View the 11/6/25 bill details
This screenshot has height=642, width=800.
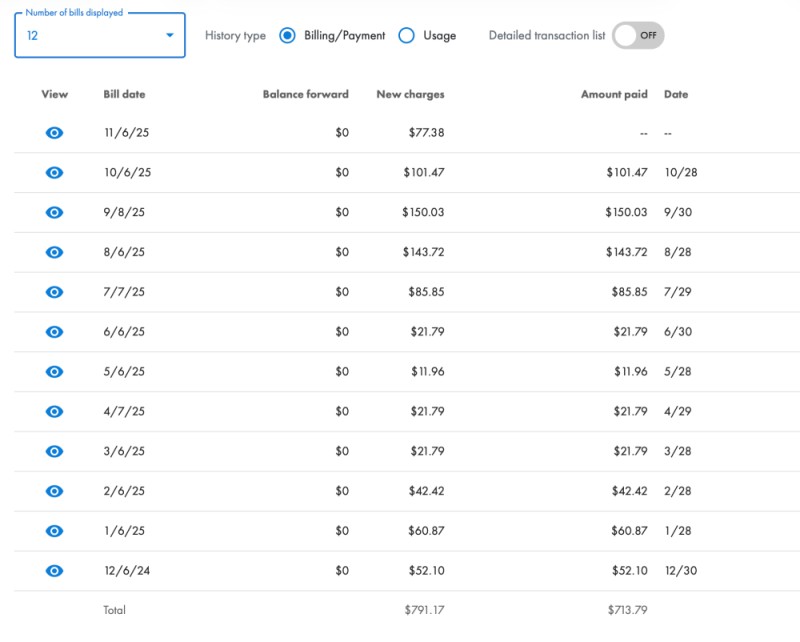click(x=53, y=132)
